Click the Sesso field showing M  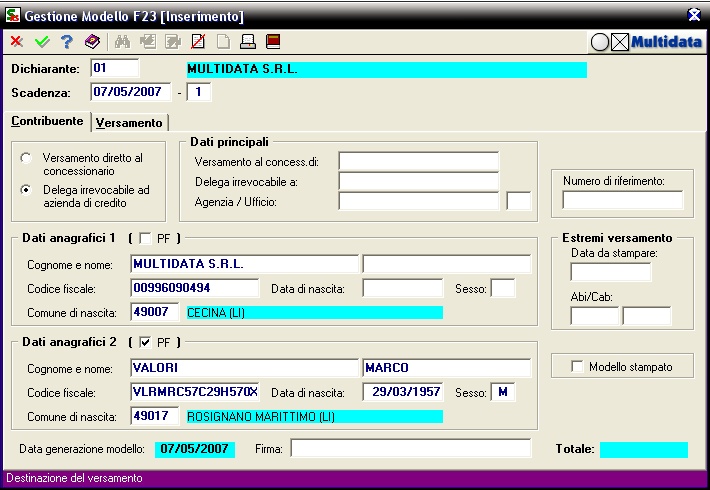(x=503, y=392)
